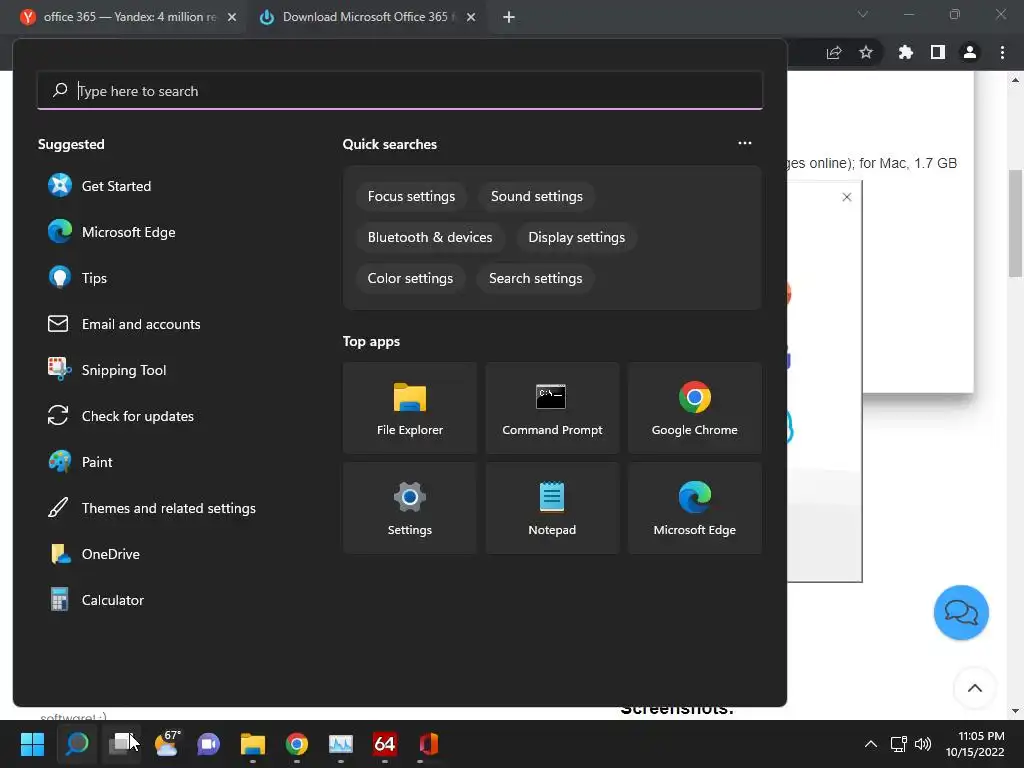Open the Office icon on the taskbar
Image resolution: width=1024 pixels, height=768 pixels.
point(428,744)
